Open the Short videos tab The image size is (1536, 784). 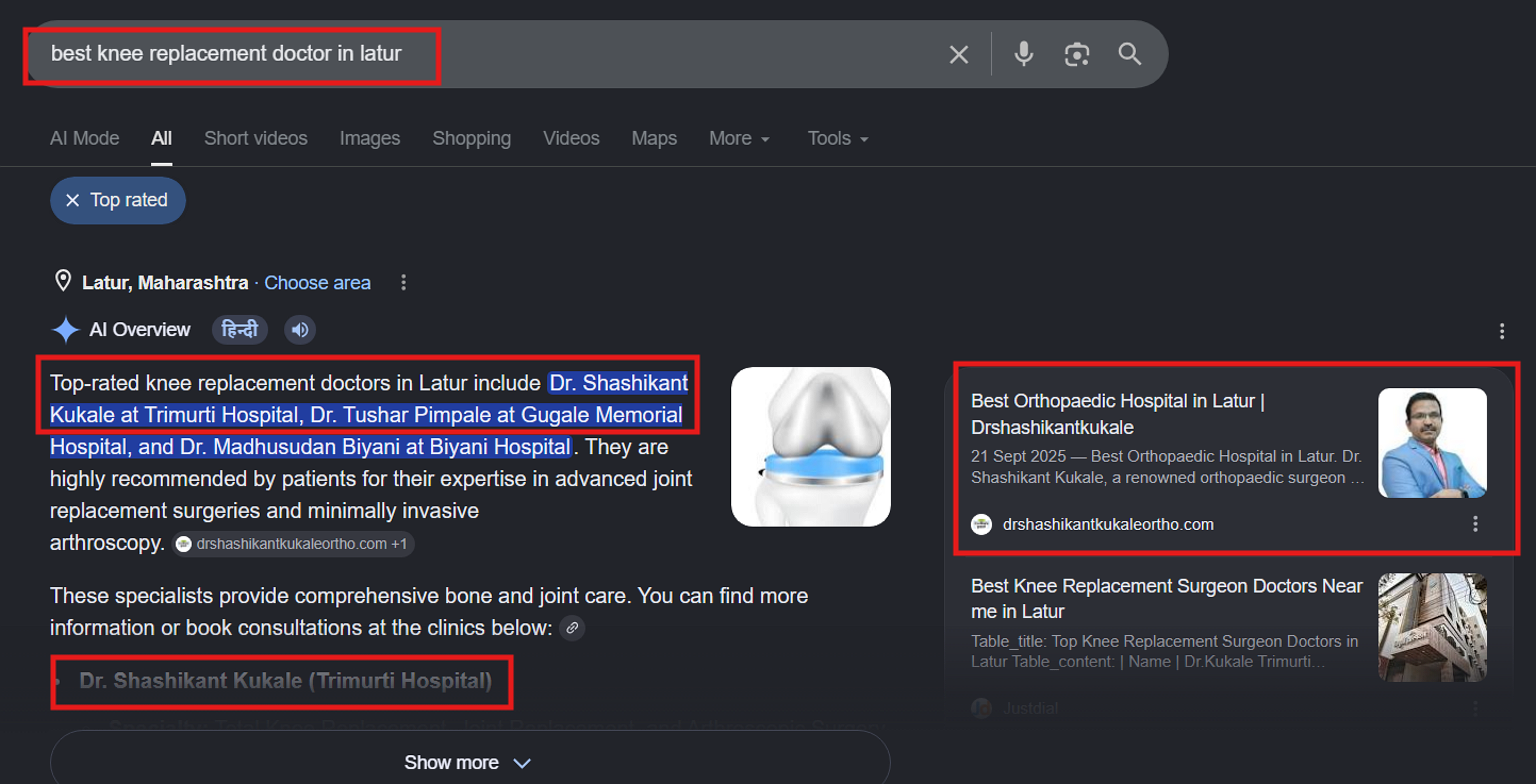coord(256,138)
